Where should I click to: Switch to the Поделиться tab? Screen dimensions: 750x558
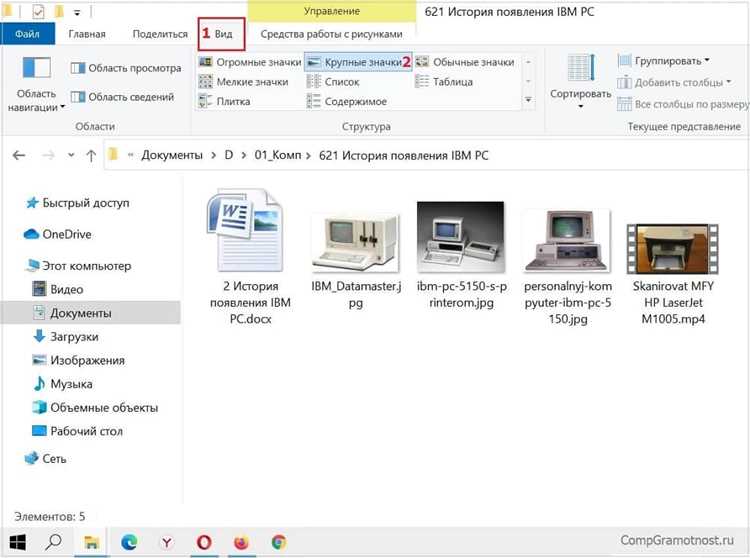coord(160,34)
